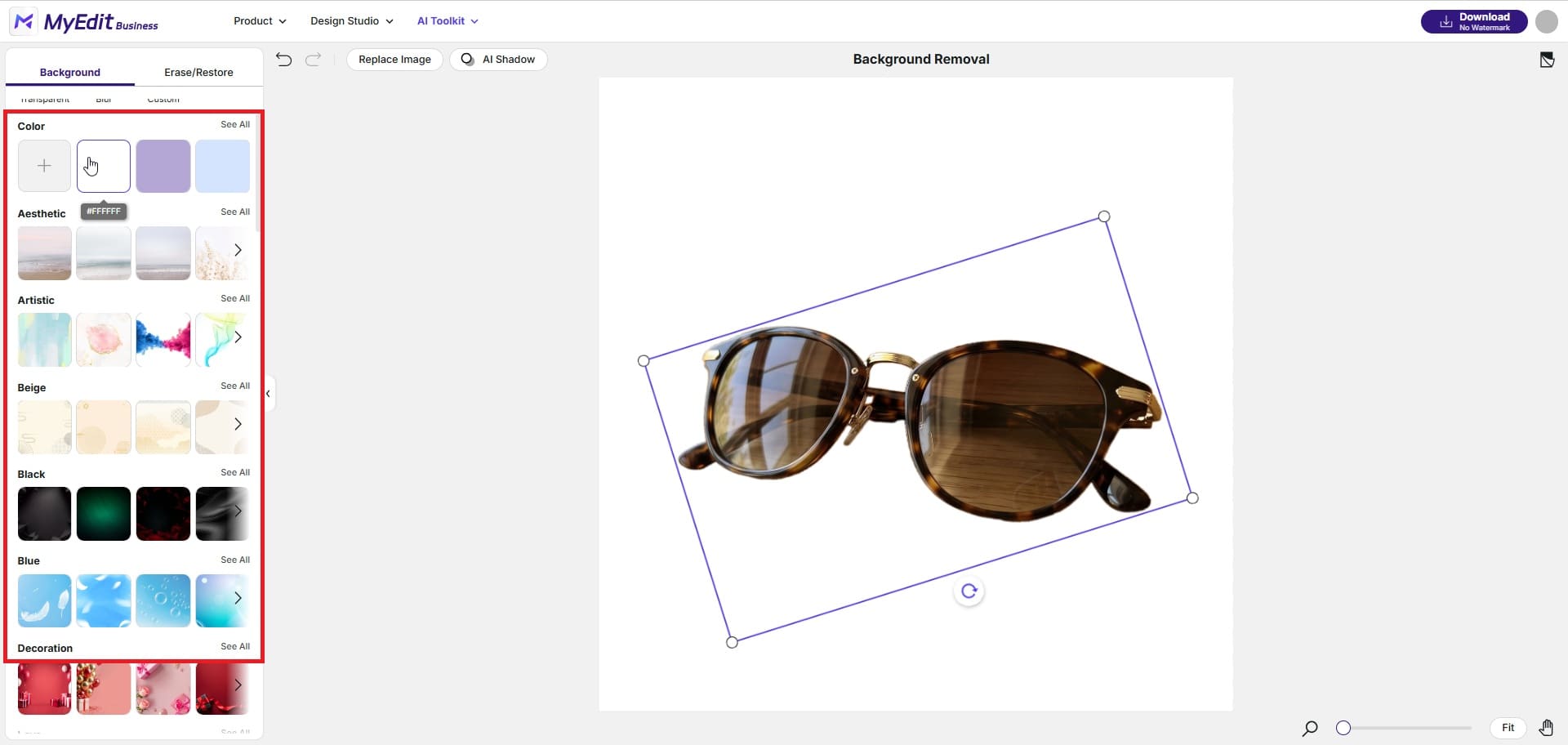Select the white #FFFFFF color swatch
The image size is (1568, 745).
(103, 165)
